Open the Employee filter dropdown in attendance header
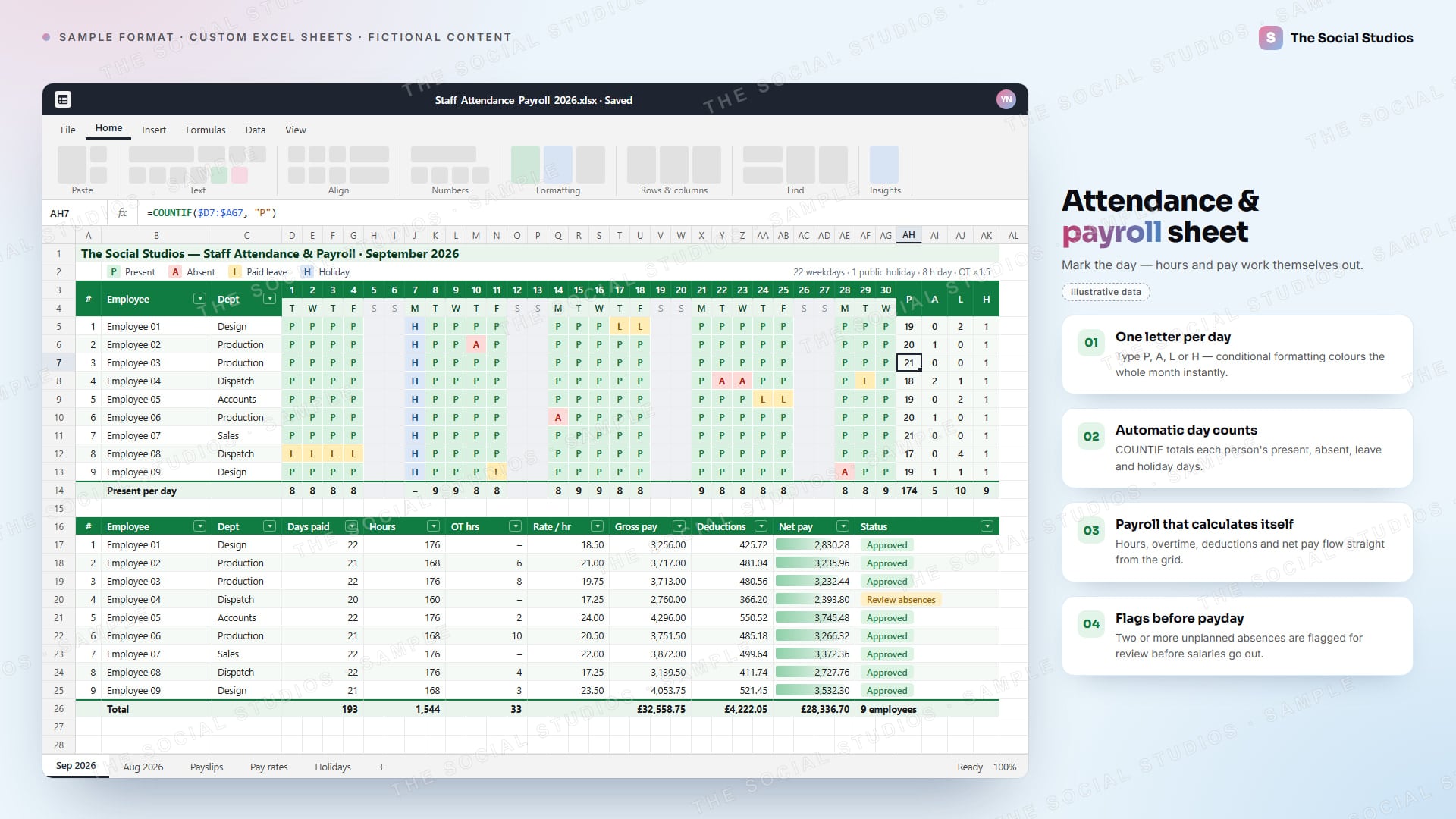 point(199,299)
